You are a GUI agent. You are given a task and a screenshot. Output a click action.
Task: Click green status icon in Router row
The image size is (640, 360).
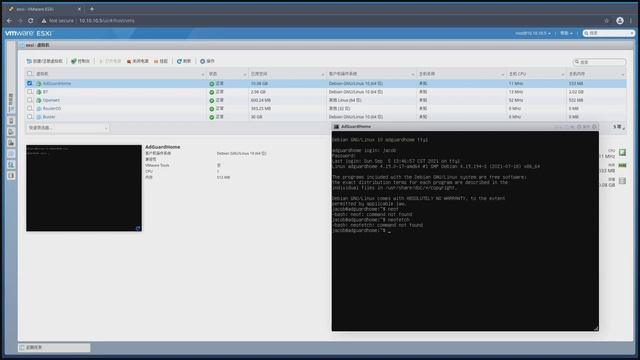(x=211, y=117)
